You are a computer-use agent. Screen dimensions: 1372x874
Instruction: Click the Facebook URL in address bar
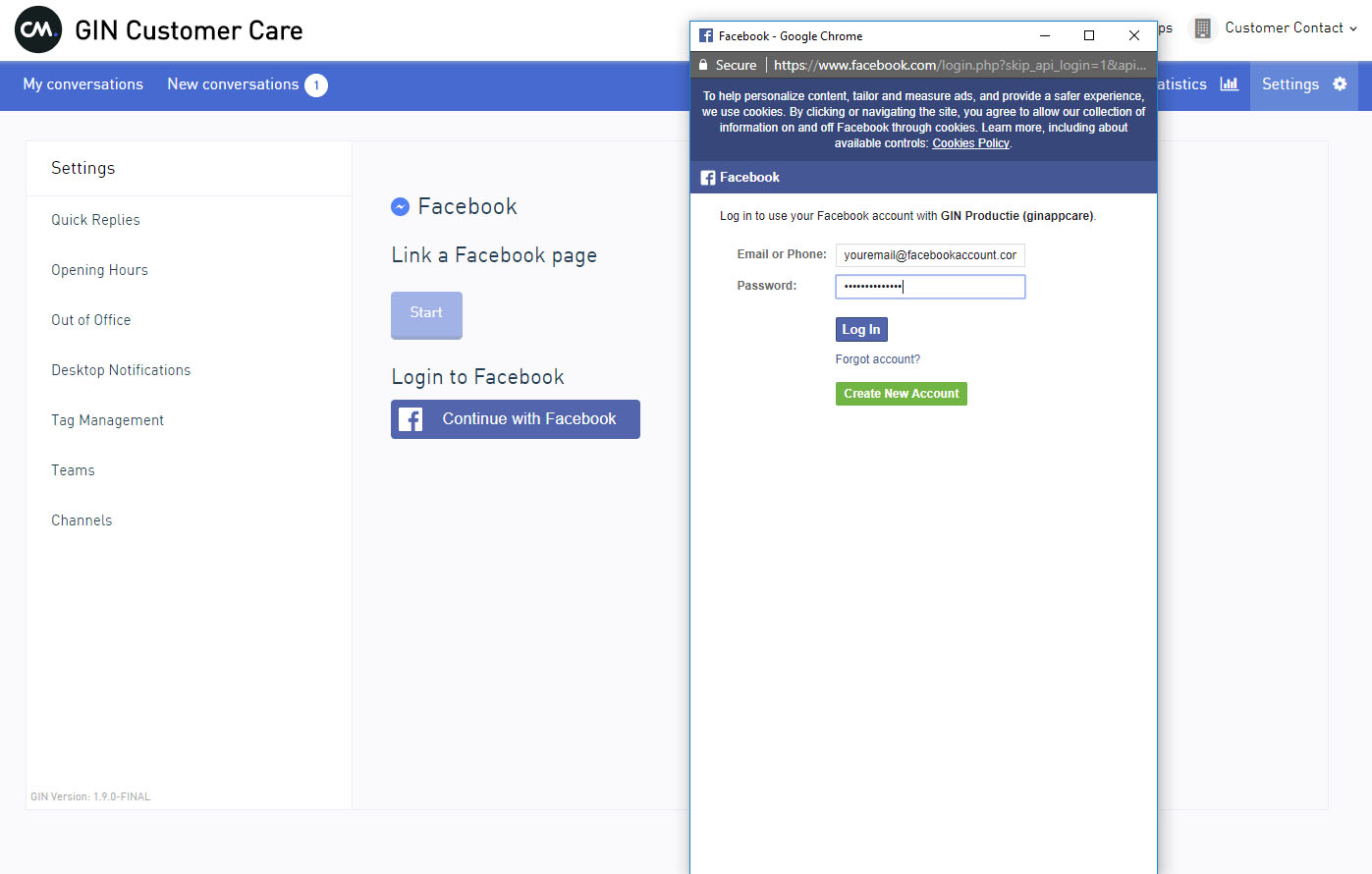tap(960, 65)
